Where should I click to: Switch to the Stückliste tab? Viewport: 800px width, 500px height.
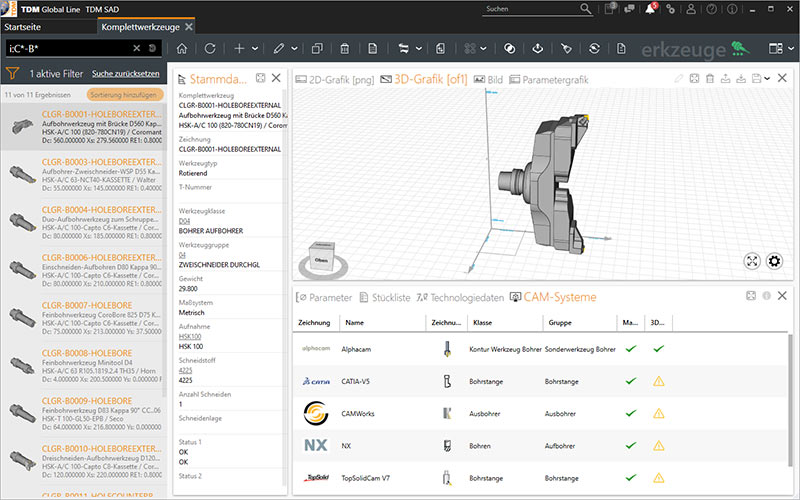(x=385, y=297)
